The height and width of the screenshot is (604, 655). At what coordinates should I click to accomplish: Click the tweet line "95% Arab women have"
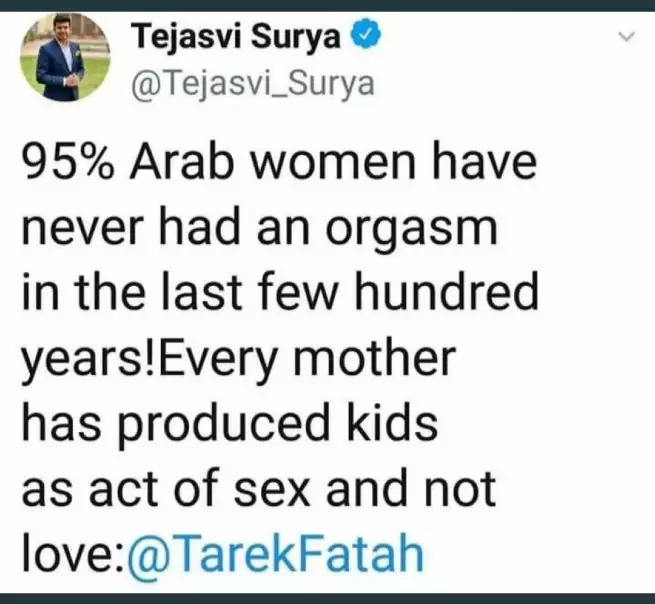tap(279, 162)
